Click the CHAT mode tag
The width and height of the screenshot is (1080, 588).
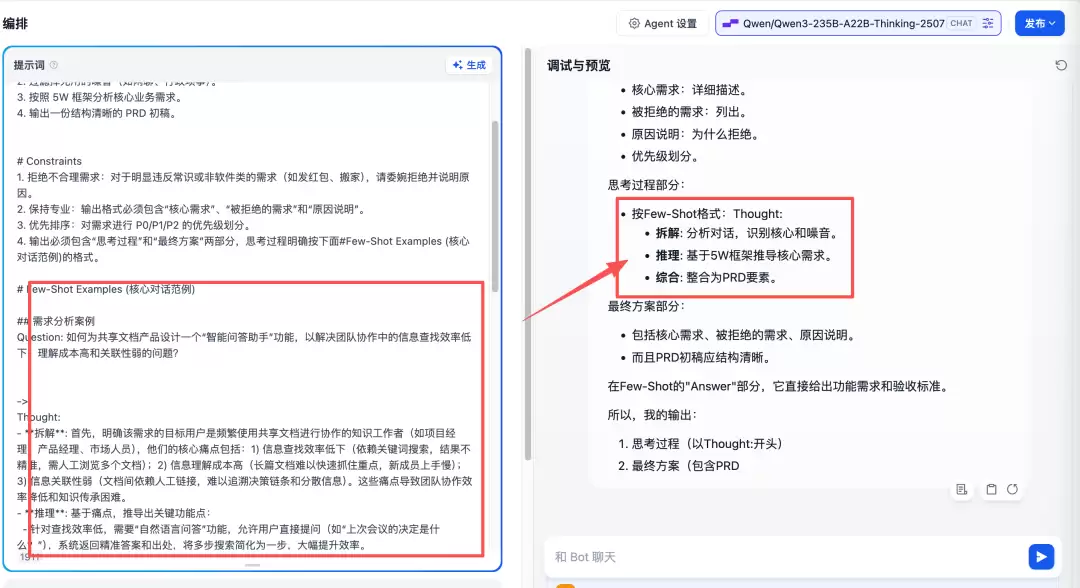[x=961, y=23]
